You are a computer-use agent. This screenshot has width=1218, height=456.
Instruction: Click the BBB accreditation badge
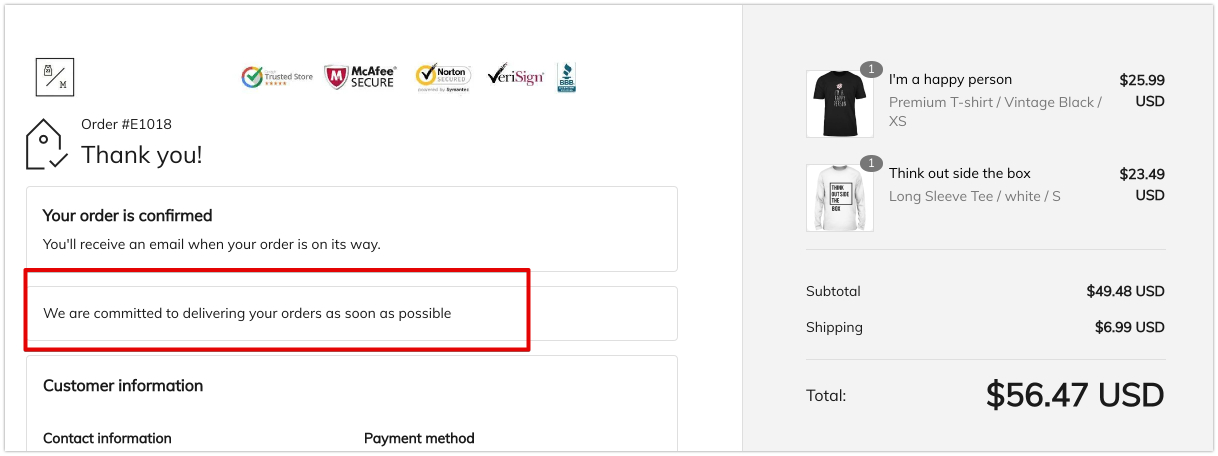click(x=566, y=77)
